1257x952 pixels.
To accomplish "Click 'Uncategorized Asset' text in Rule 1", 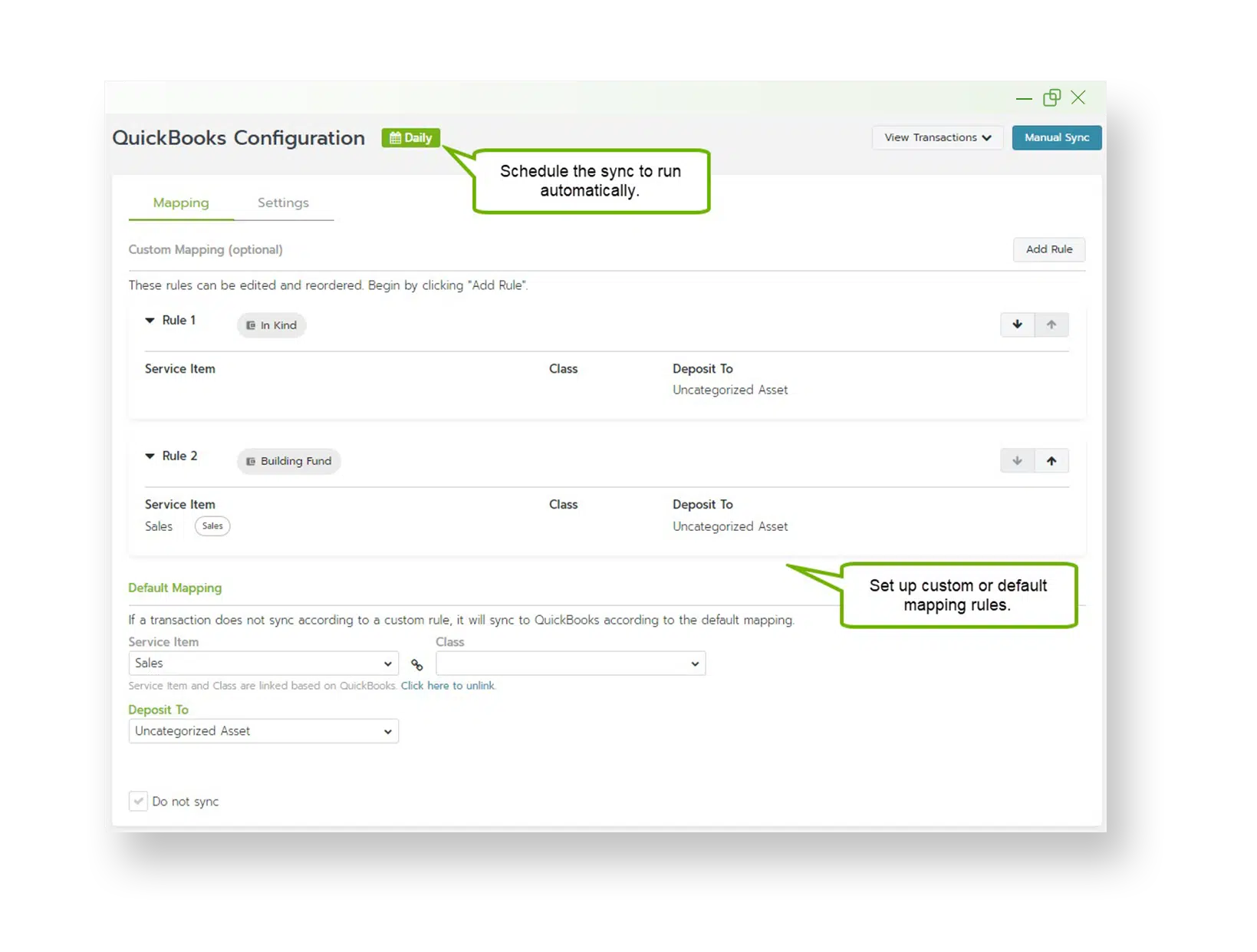I will click(730, 390).
